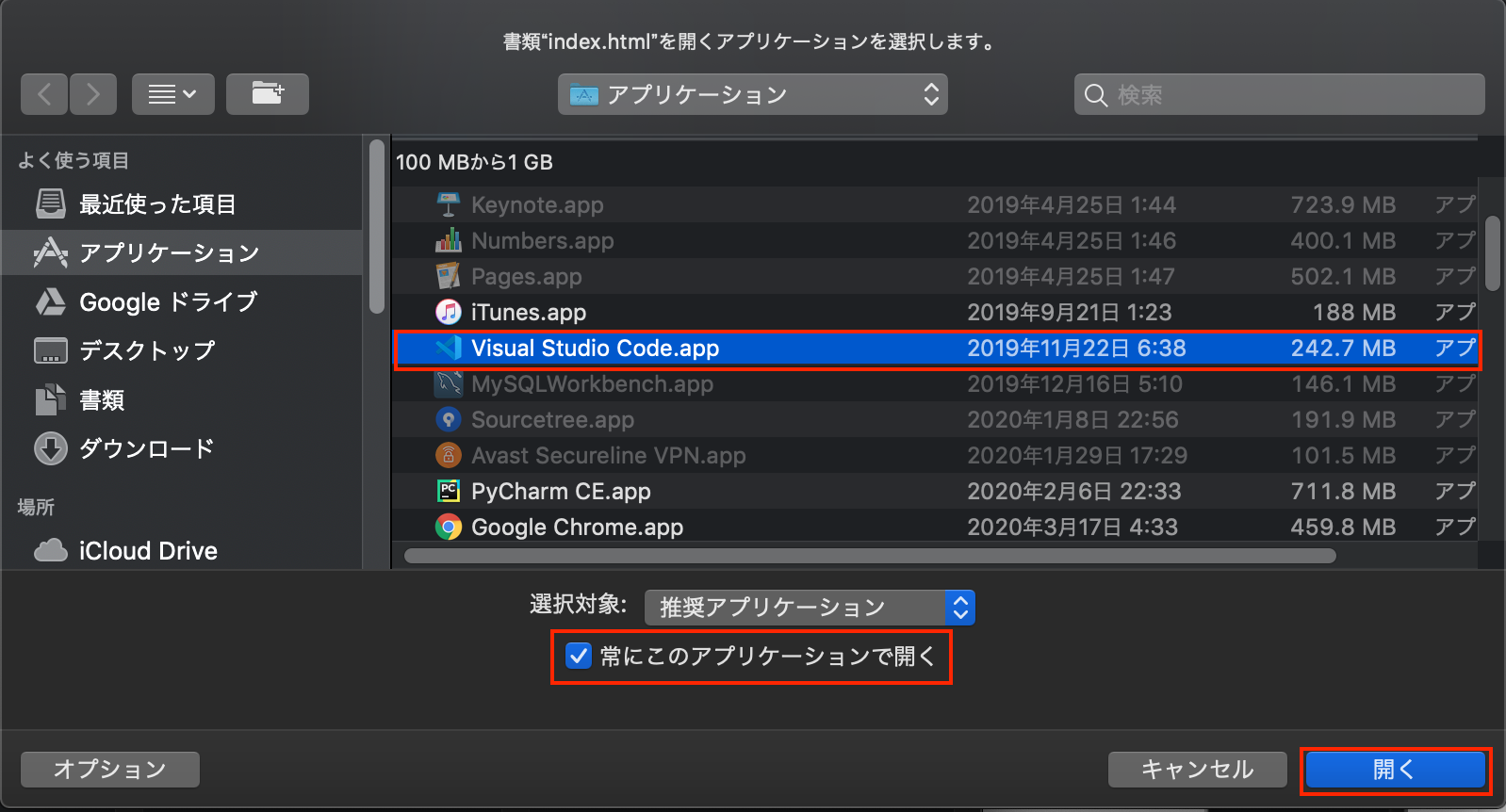Viewport: 1506px width, 812px height.
Task: Open iCloud Drive in the sidebar
Action: [182, 550]
